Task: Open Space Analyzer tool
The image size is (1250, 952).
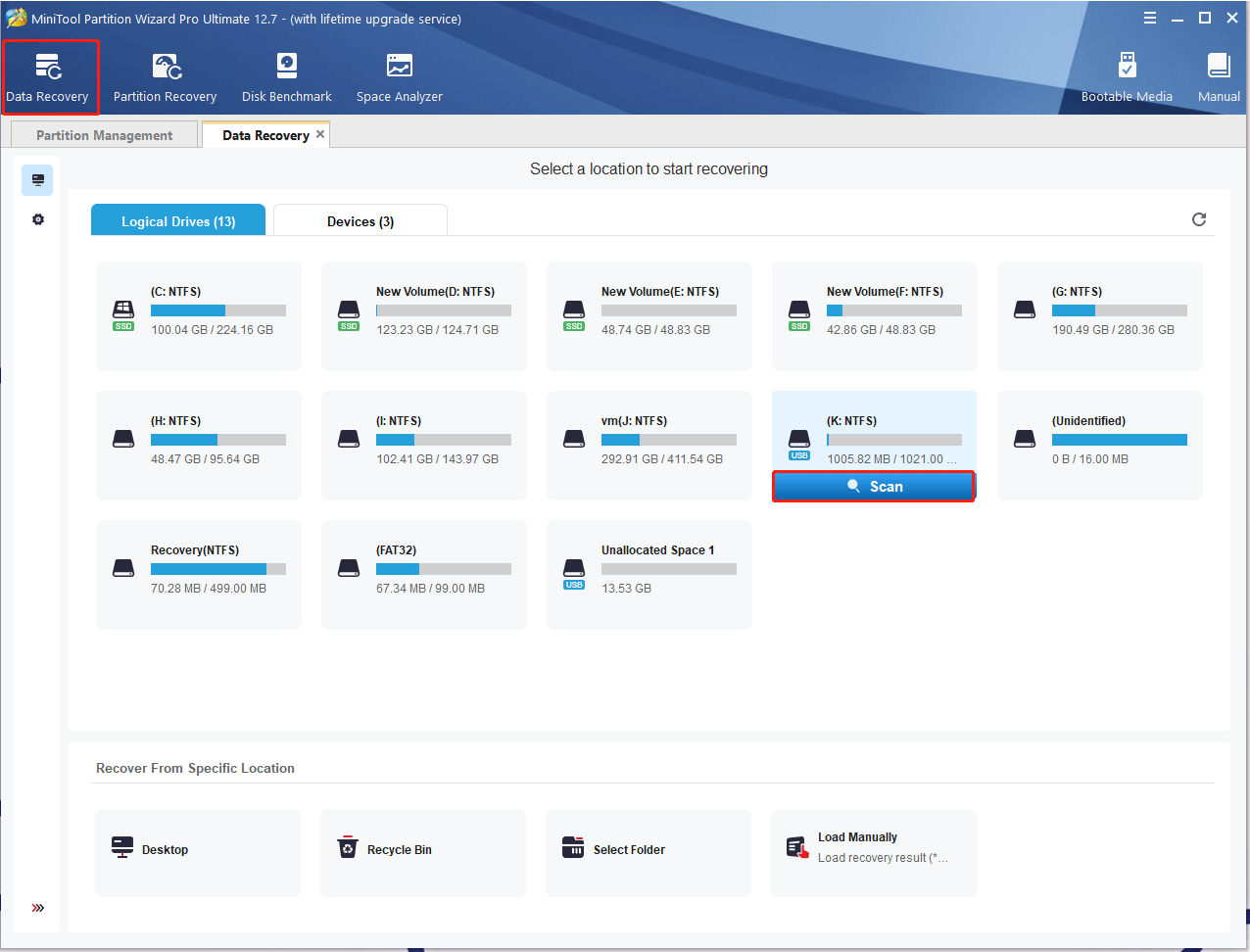Action: click(x=400, y=78)
